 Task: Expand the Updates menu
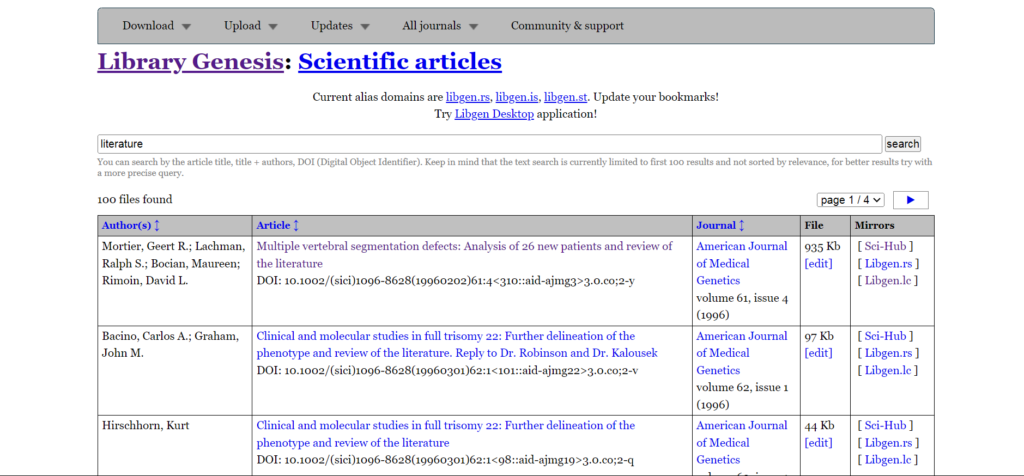point(340,26)
